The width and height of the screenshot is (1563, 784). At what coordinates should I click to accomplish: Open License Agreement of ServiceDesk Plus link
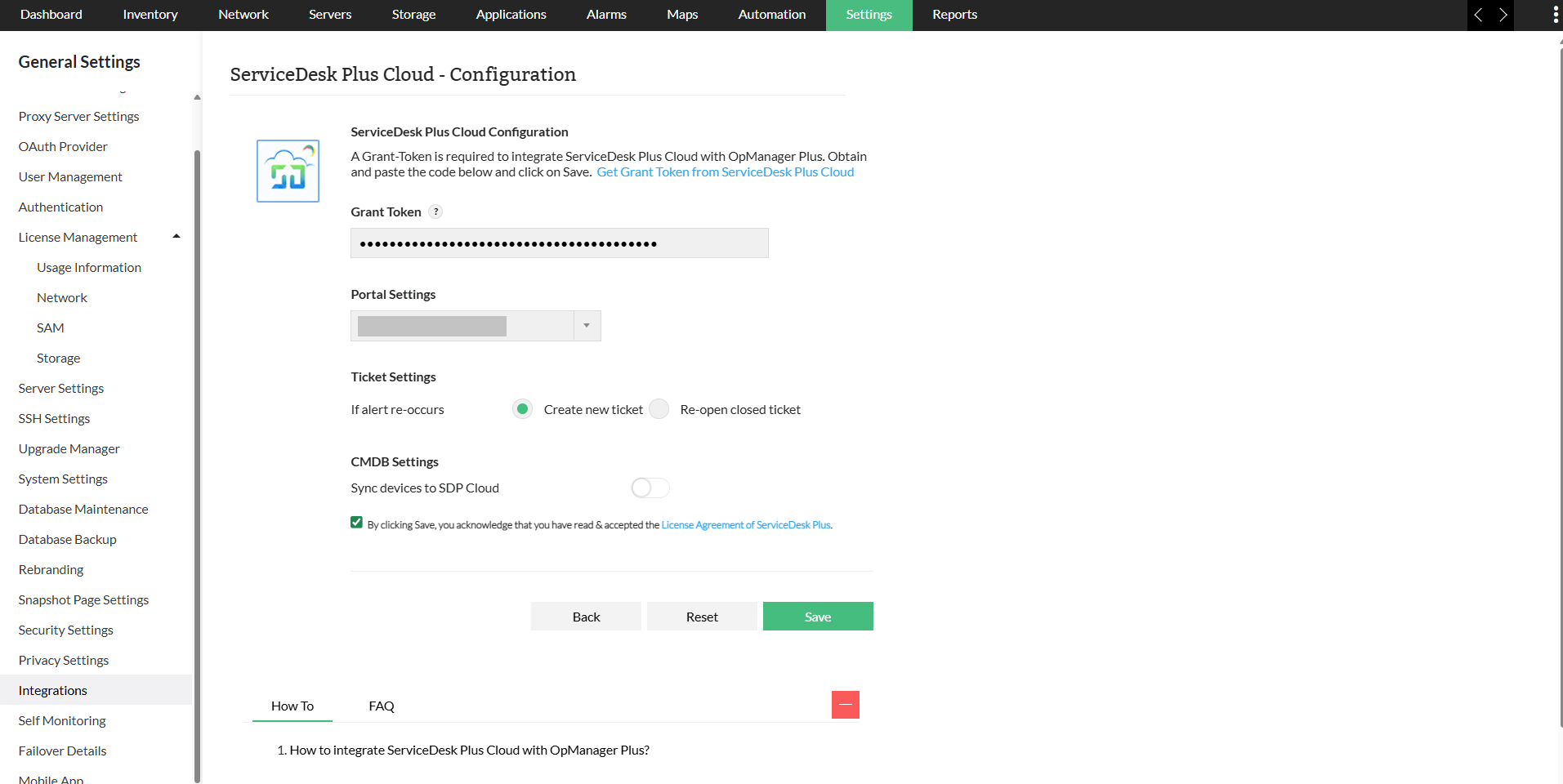pos(746,525)
